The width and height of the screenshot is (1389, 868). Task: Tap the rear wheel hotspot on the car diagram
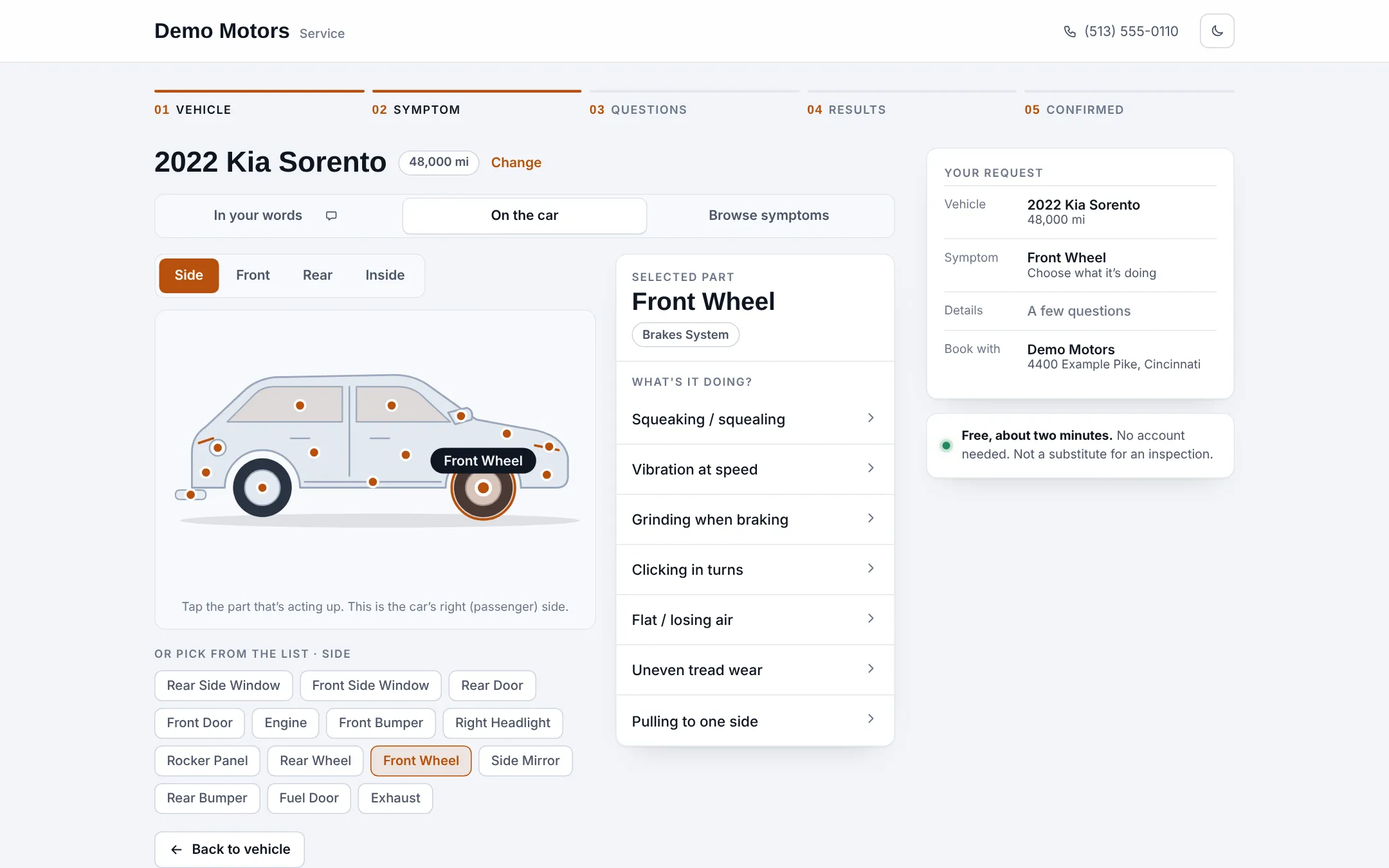coord(262,488)
